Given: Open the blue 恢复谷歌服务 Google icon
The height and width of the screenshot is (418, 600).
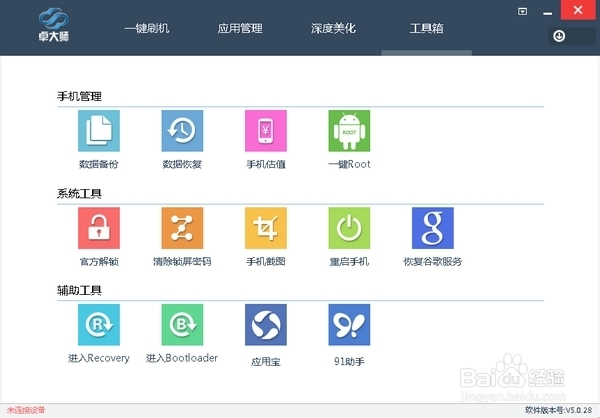Looking at the screenshot, I should tap(432, 228).
